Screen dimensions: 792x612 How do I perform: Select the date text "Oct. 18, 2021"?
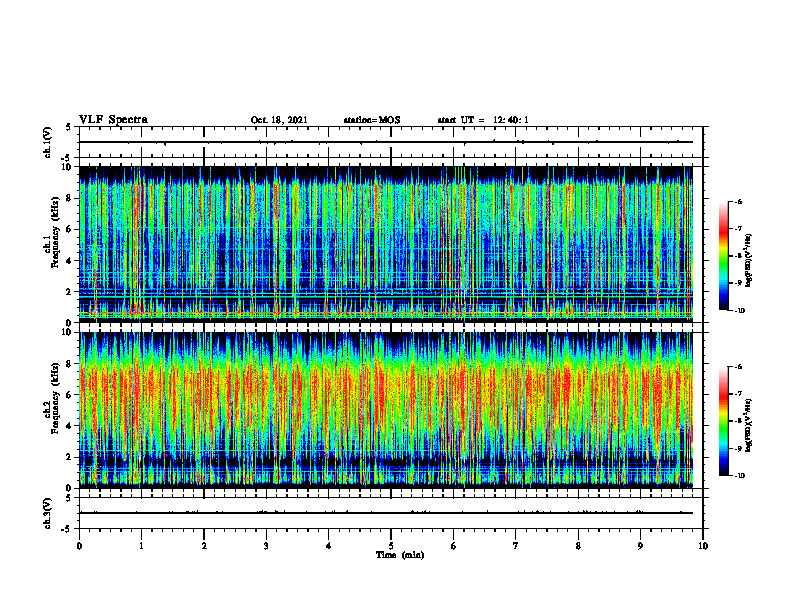coord(279,120)
